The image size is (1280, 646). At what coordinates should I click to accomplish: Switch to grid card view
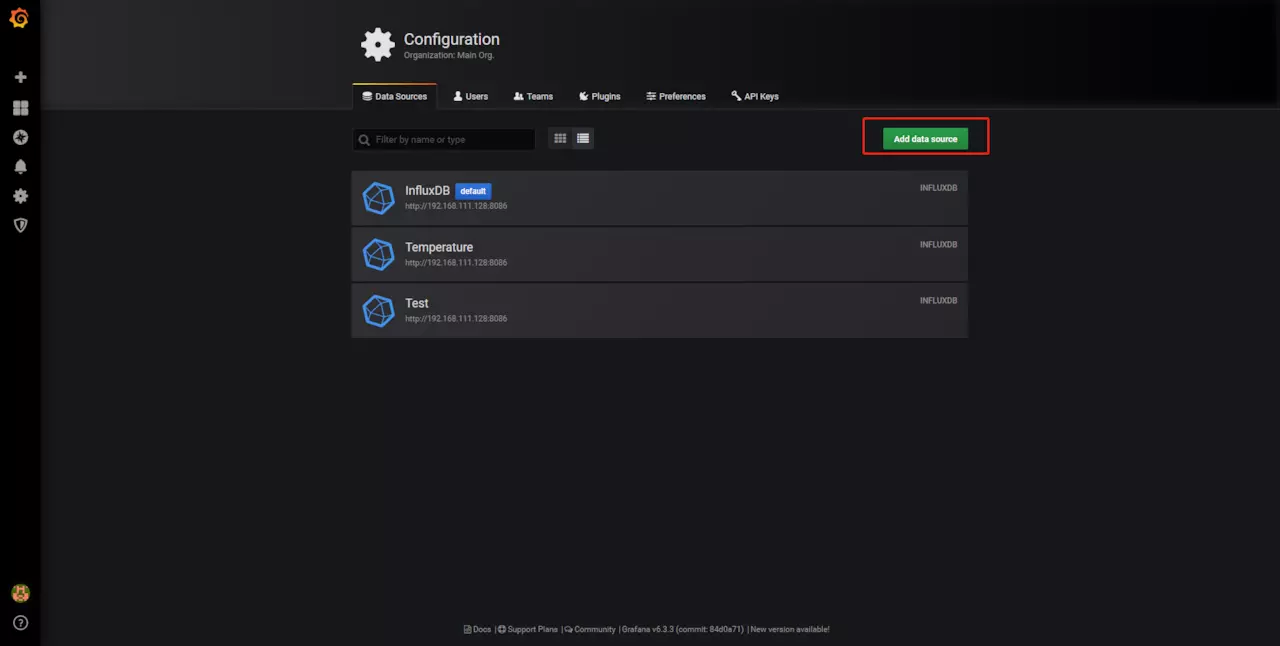point(560,139)
